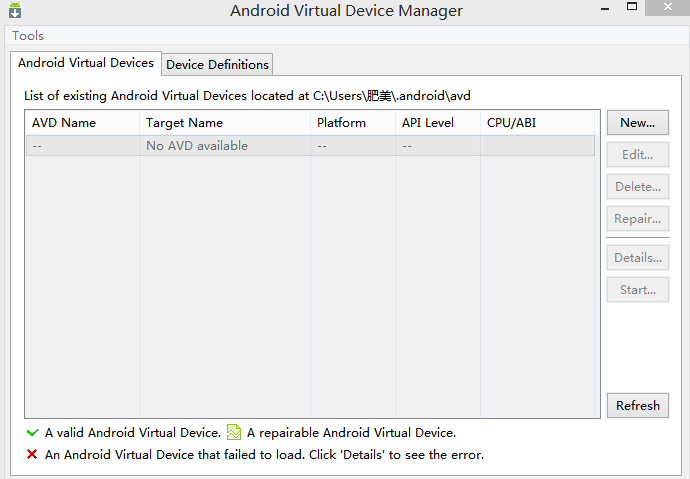This screenshot has width=690, height=479.
Task: Click the red X failed-to-load icon
Action: tap(33, 455)
